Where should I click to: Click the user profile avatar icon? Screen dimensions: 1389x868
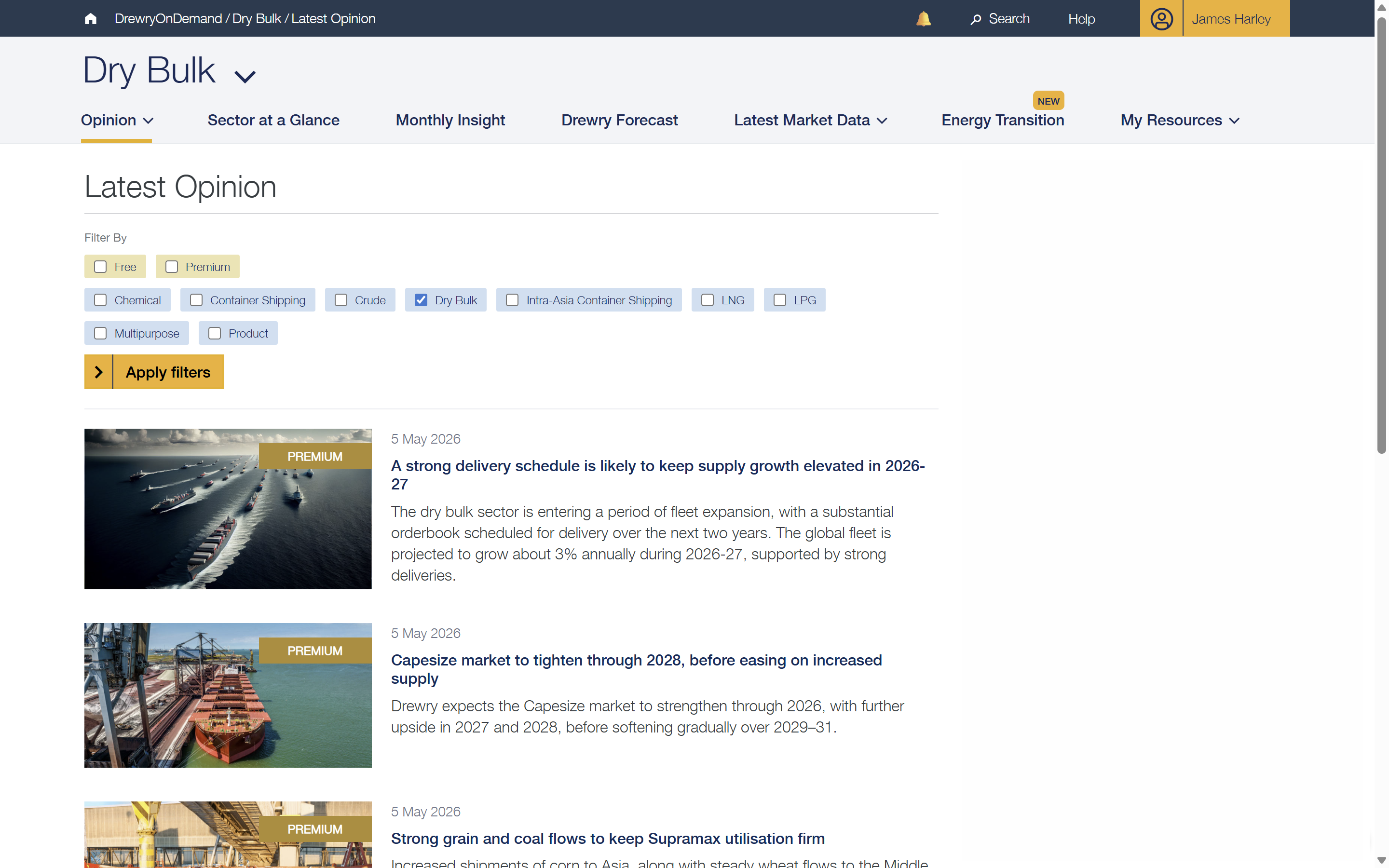pyautogui.click(x=1161, y=19)
